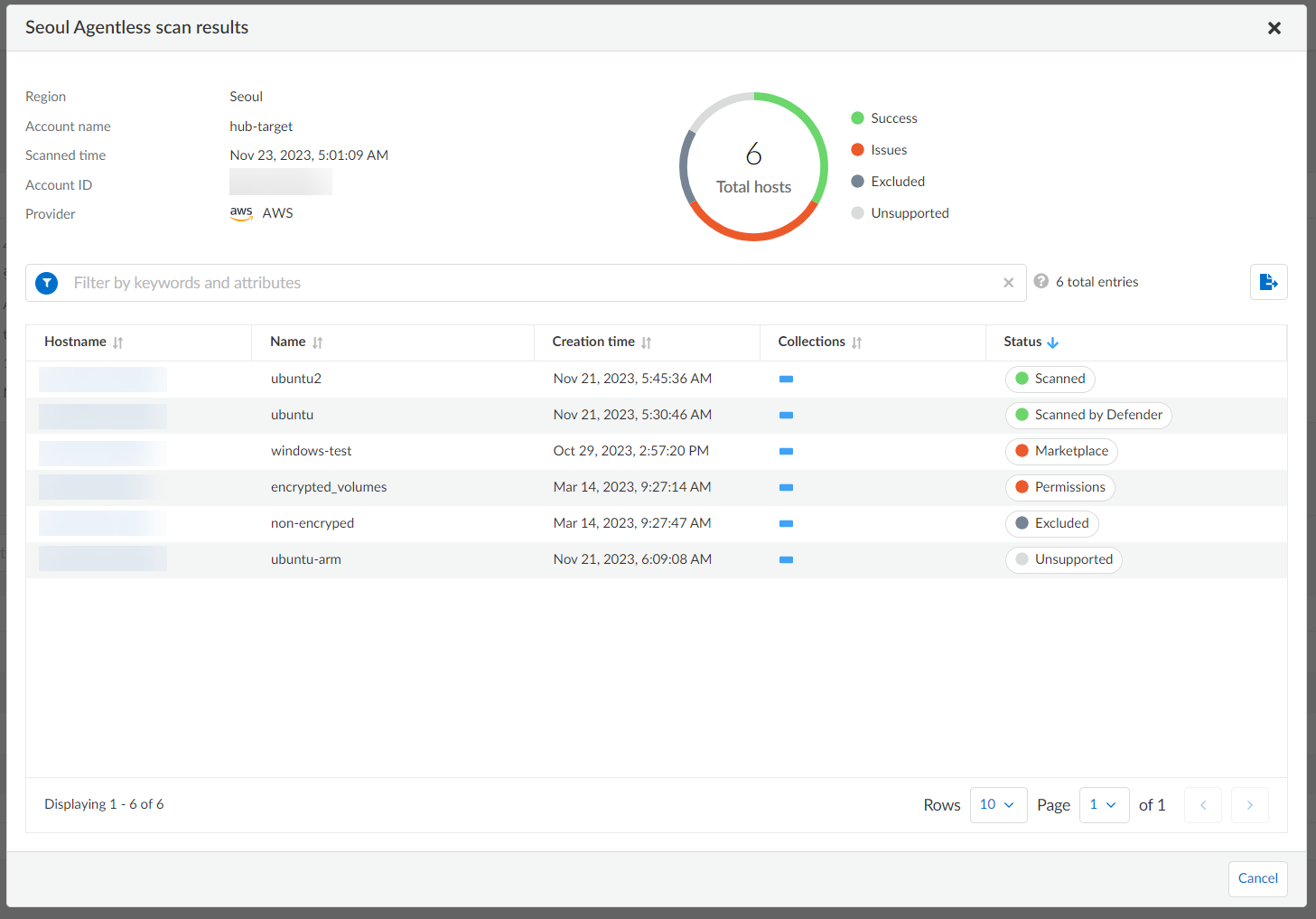Click the collections icon in non-encryped row

pos(786,523)
